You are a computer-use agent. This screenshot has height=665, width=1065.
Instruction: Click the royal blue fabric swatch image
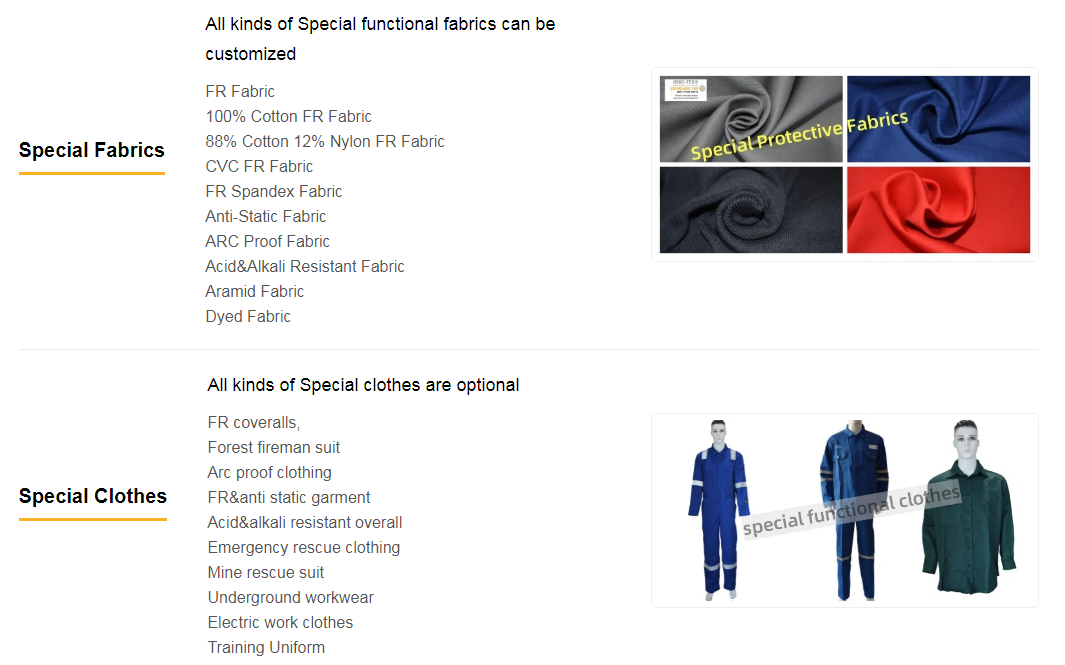tap(938, 119)
